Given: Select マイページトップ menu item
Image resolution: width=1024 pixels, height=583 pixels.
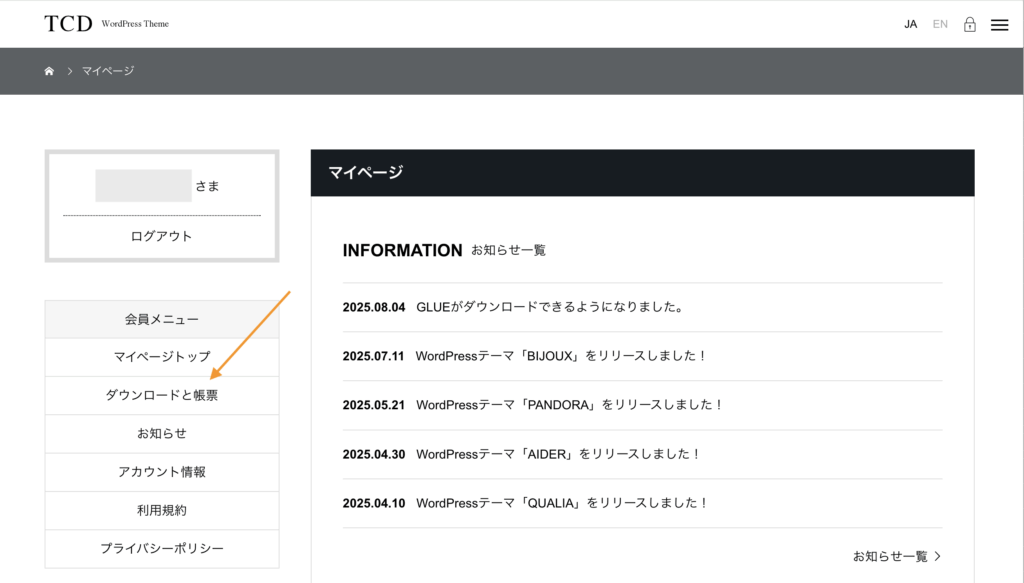Looking at the screenshot, I should click(162, 357).
